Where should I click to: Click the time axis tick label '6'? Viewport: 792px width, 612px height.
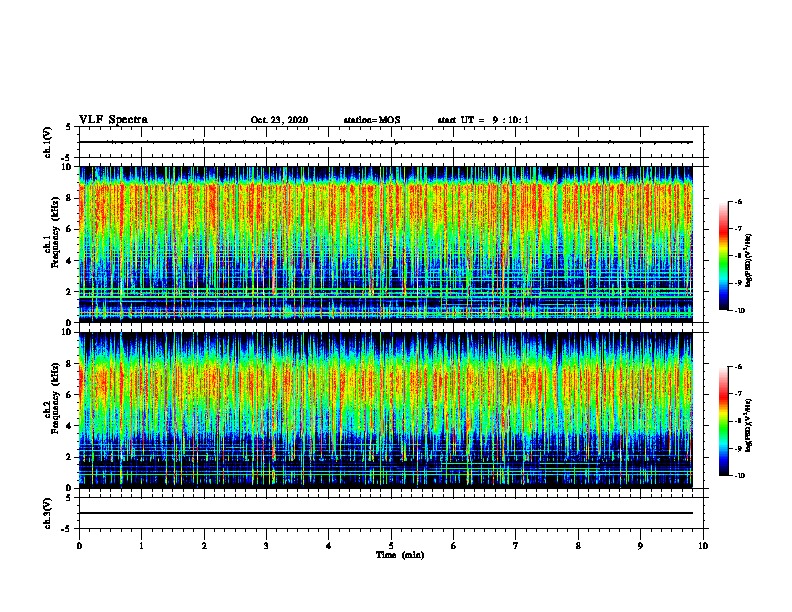(453, 546)
